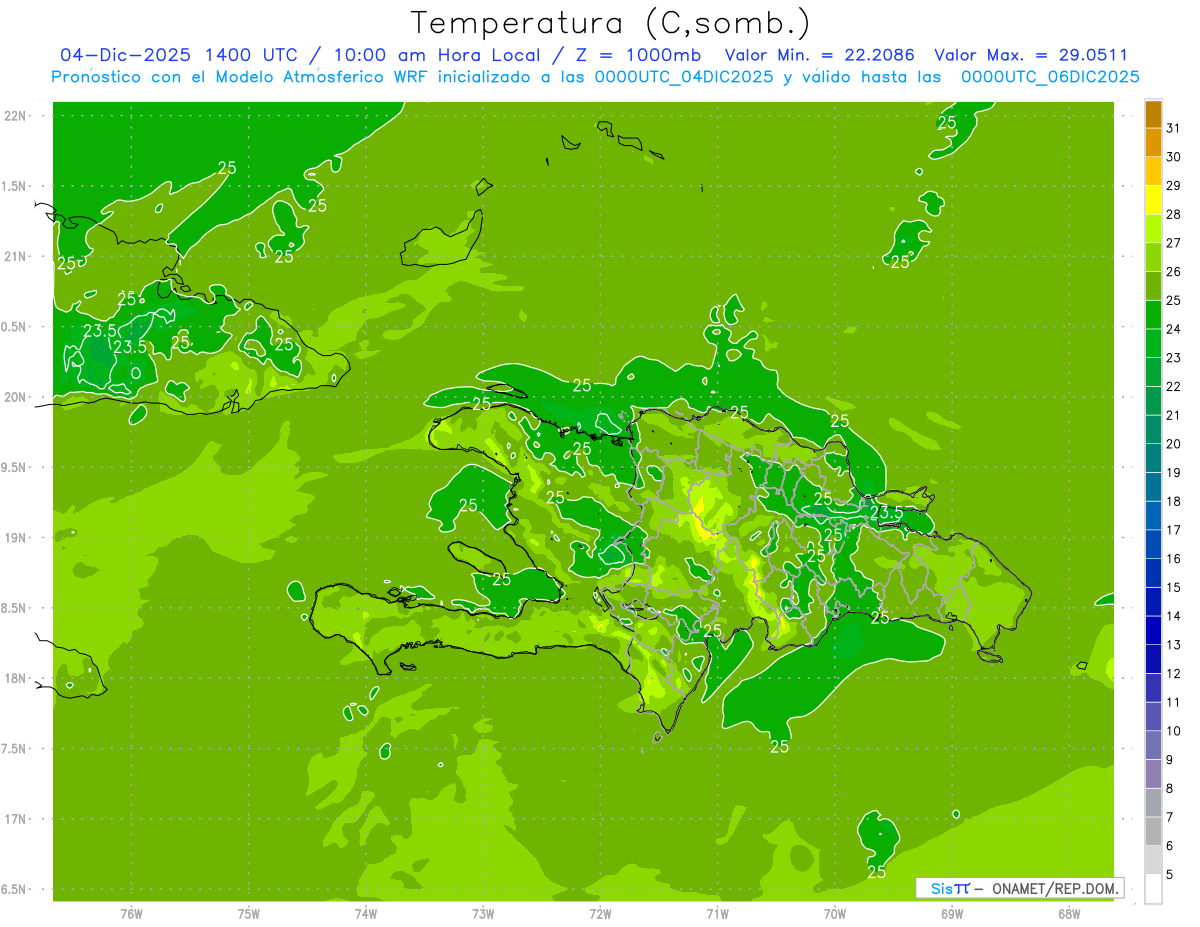Screen dimensions: 1200x927
Task: Click the '71W' longitude axis label
Action: [x=717, y=913]
